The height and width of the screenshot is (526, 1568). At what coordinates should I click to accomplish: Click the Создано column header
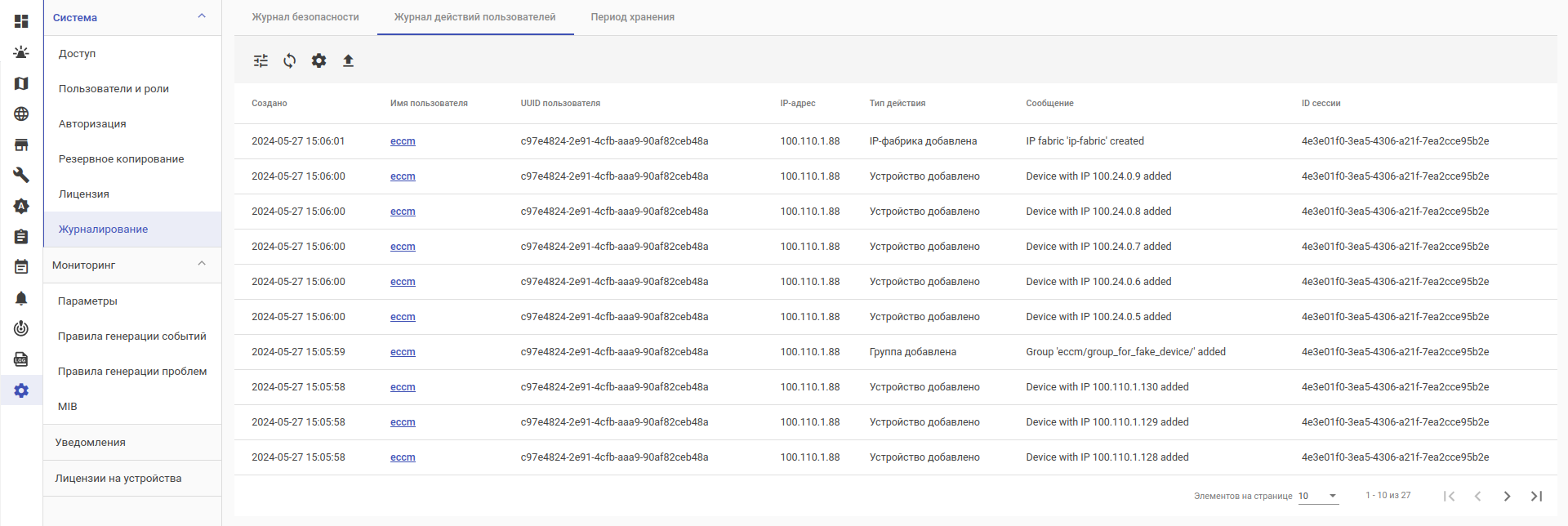coord(269,104)
